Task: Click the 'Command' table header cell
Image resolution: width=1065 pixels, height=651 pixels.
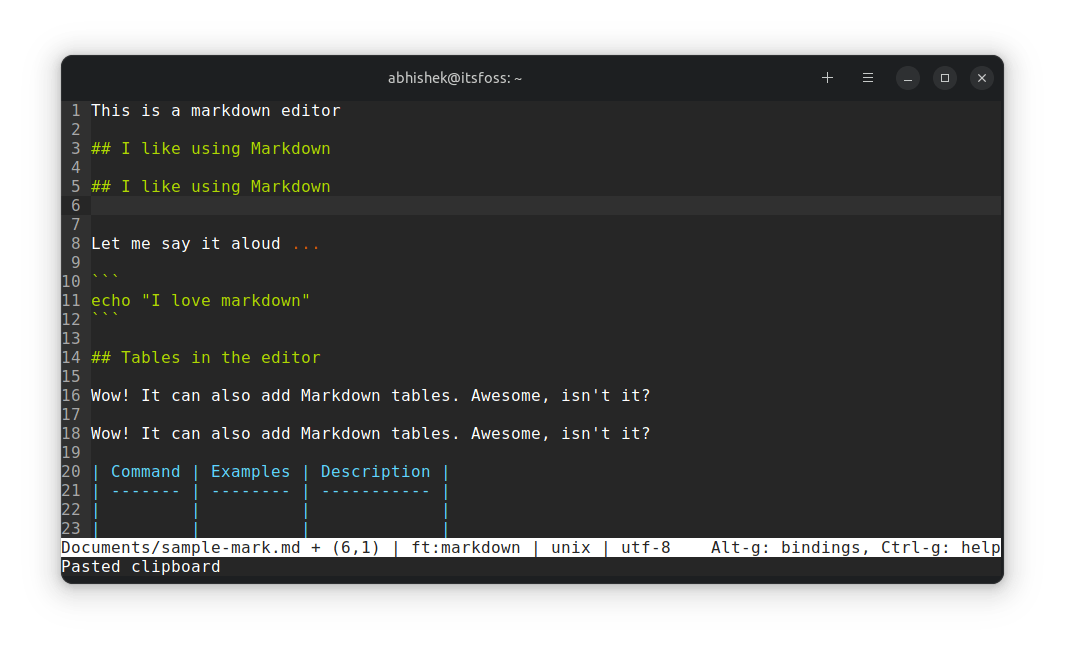Action: 145,472
